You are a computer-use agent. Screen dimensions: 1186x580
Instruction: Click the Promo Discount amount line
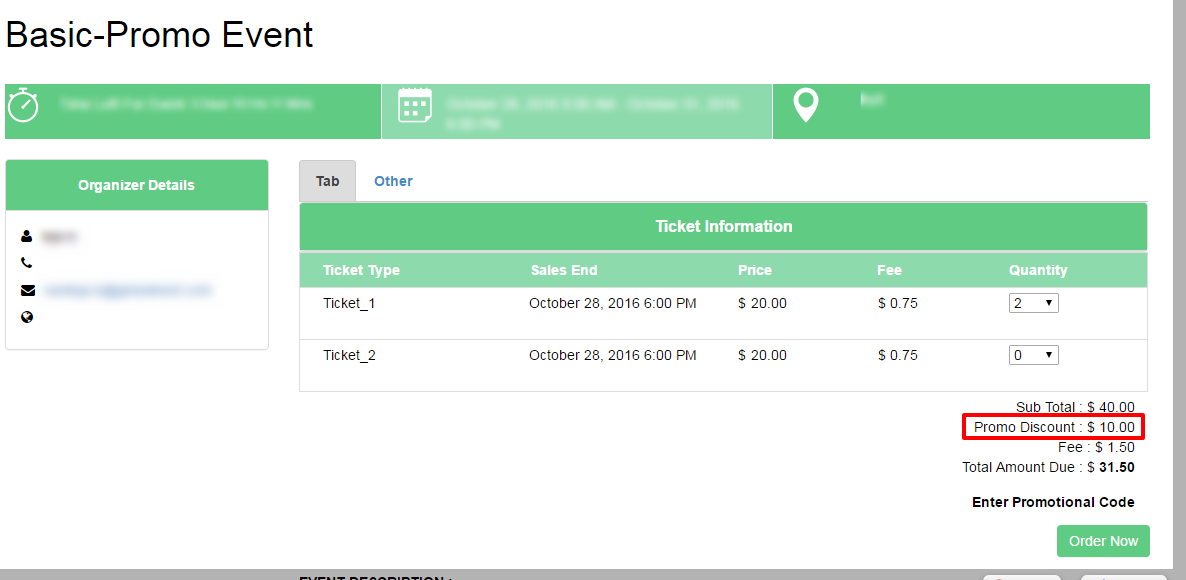point(1054,427)
